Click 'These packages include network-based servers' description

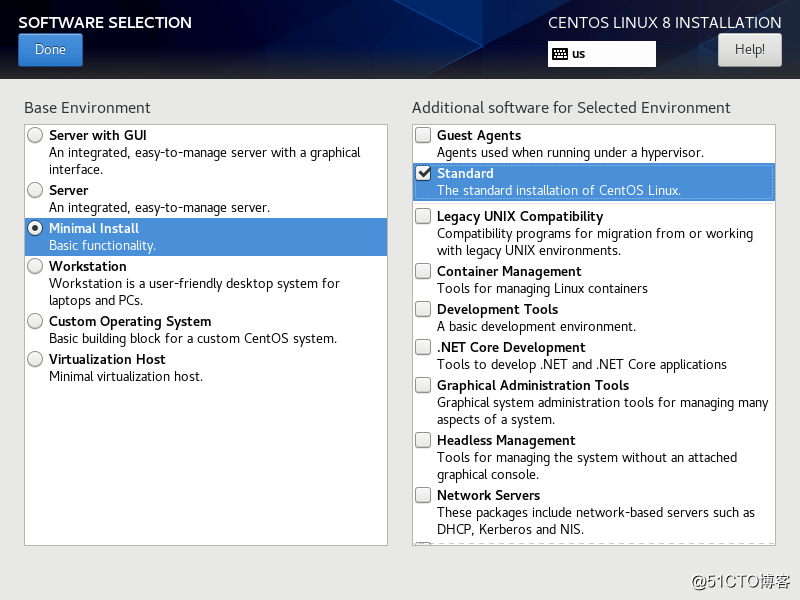click(x=596, y=521)
